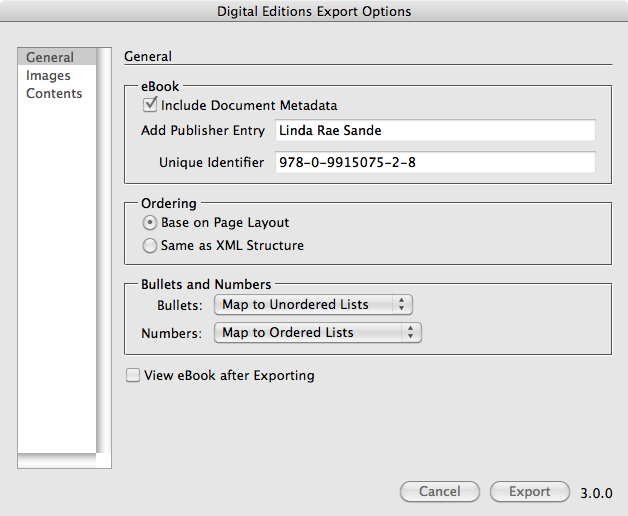Image resolution: width=628 pixels, height=516 pixels.
Task: Click the Bullets and Numbers group title
Action: coord(206,285)
